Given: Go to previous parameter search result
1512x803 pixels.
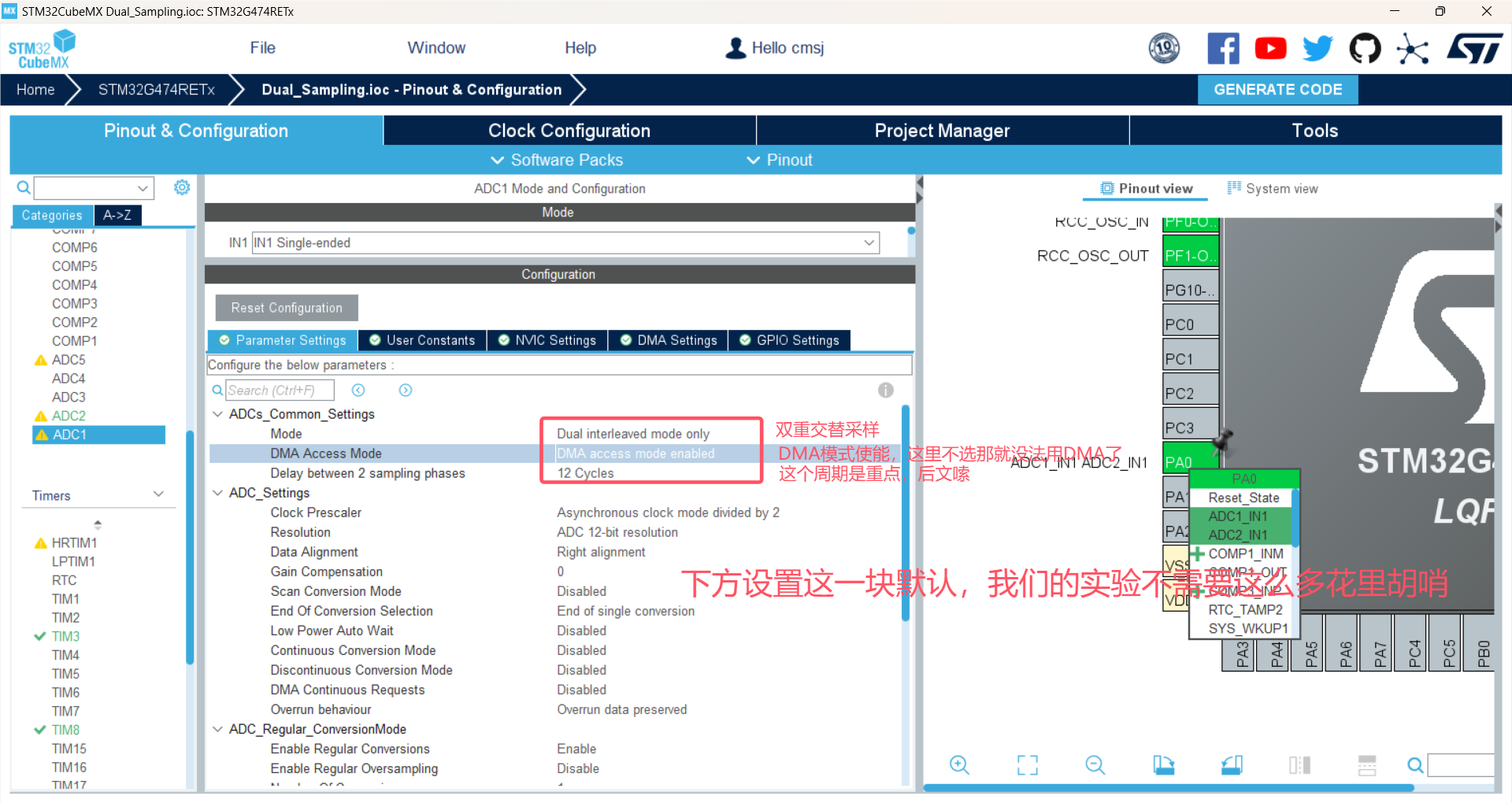Looking at the screenshot, I should coord(358,390).
